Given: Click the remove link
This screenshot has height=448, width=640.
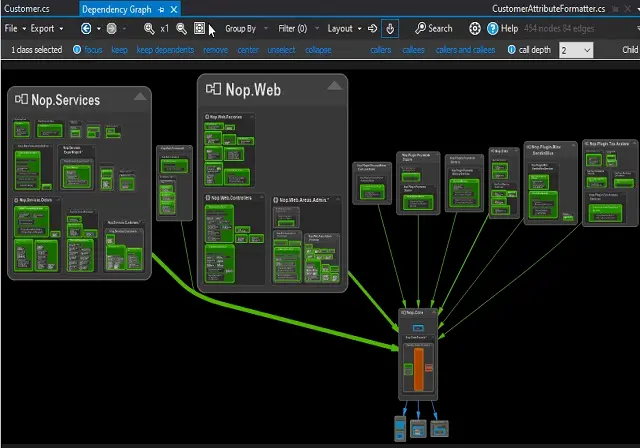Looking at the screenshot, I should [216, 50].
